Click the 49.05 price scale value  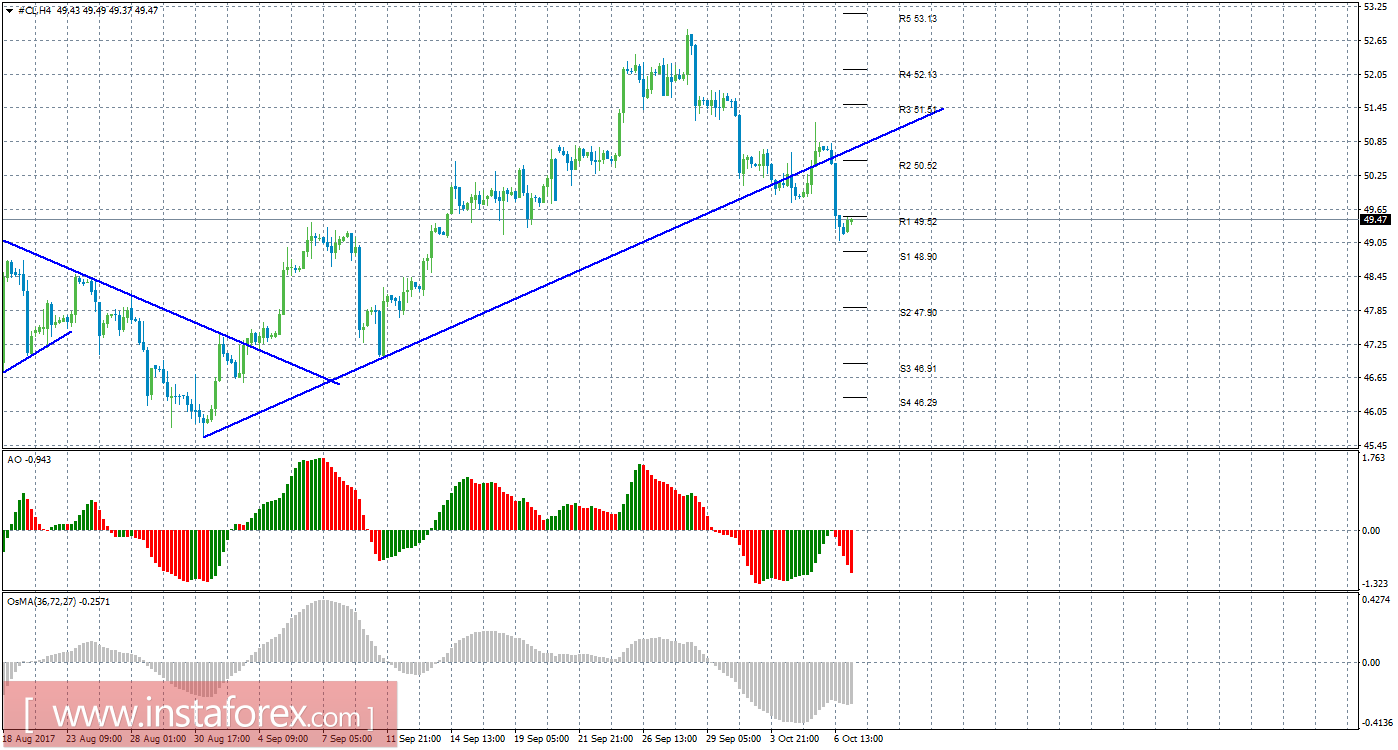(x=1376, y=242)
